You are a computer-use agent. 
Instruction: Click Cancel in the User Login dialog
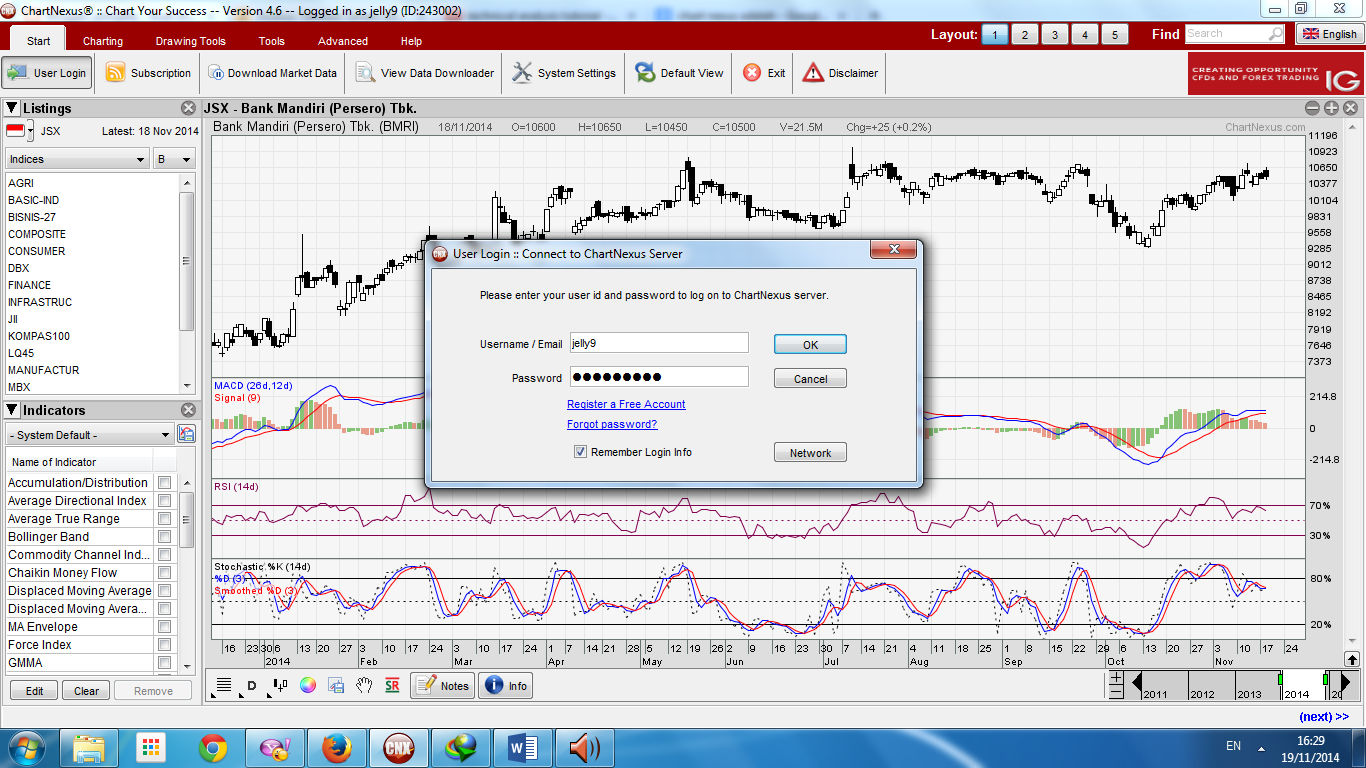810,379
